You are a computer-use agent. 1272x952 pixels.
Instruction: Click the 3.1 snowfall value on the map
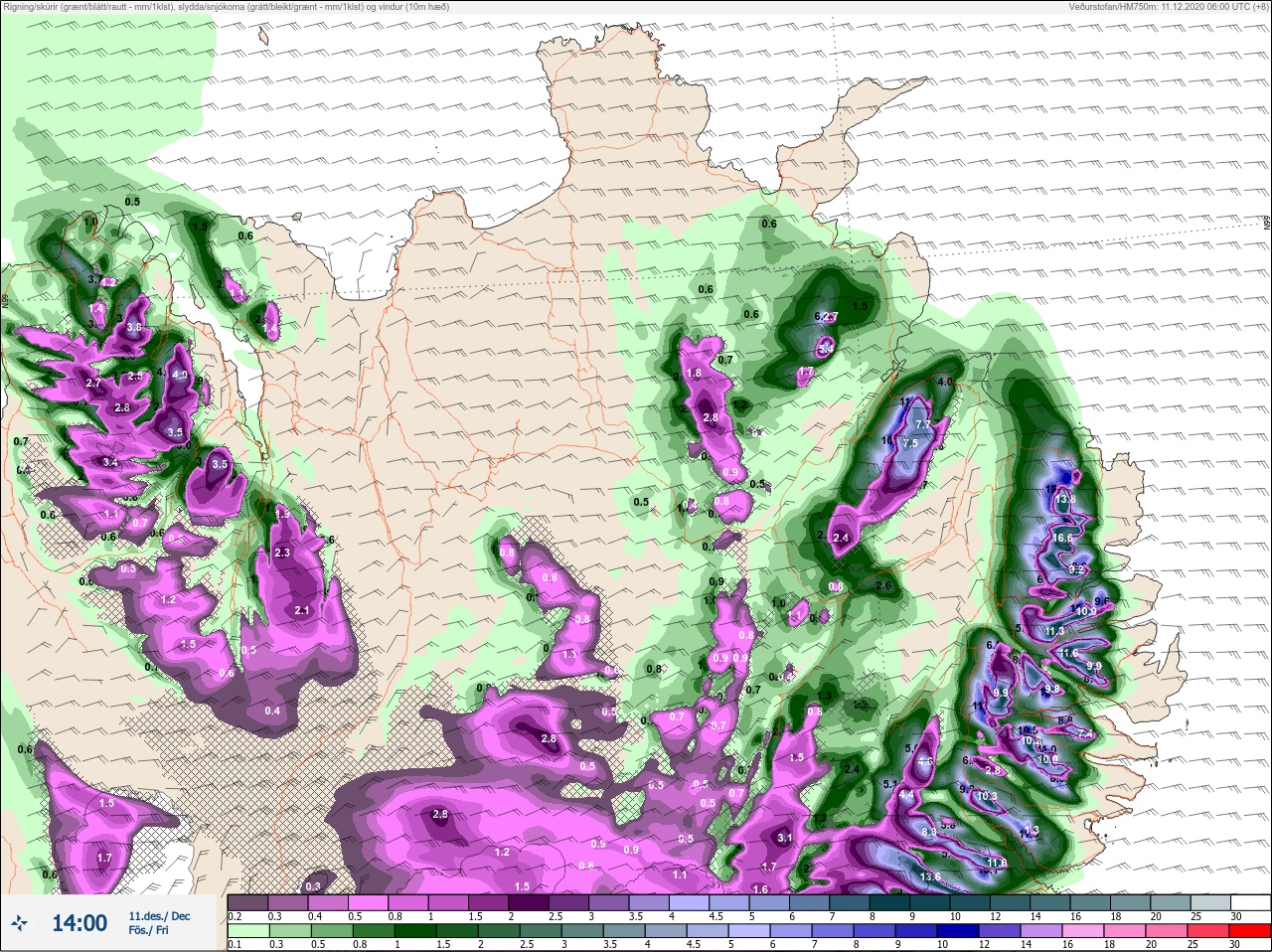(x=784, y=838)
